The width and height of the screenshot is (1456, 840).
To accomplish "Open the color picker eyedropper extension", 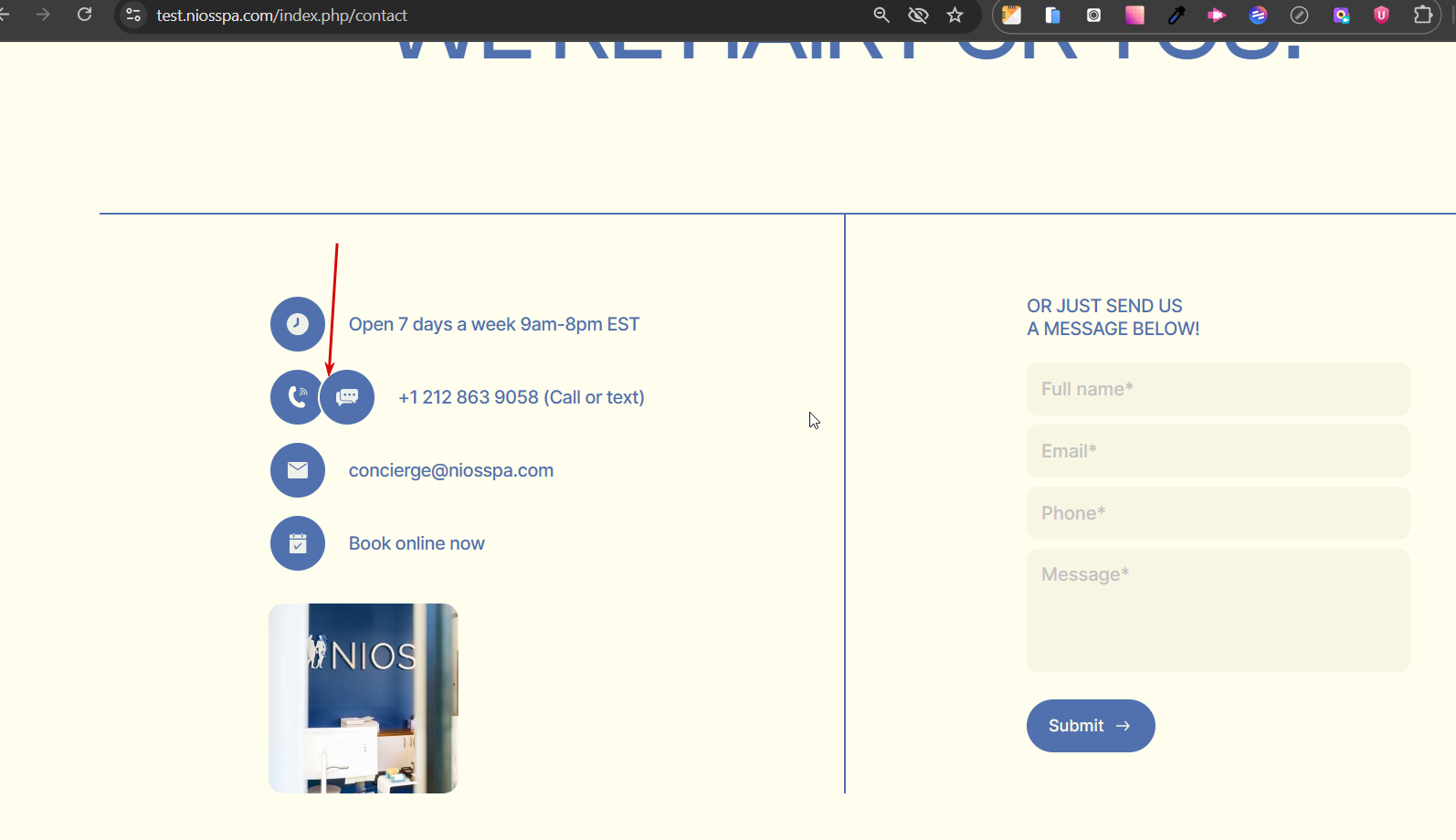I will [1176, 15].
